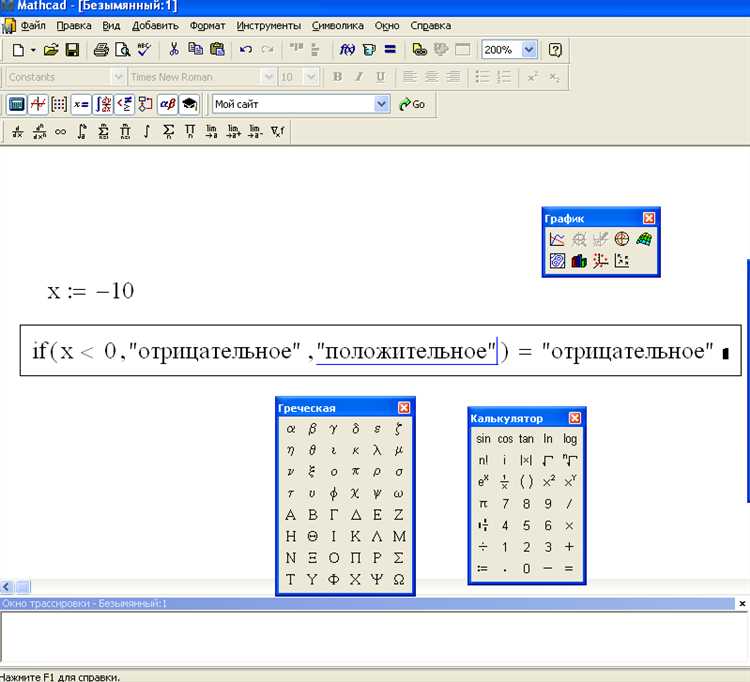
Task: Expand the Мой сайт dropdown
Action: coord(381,104)
